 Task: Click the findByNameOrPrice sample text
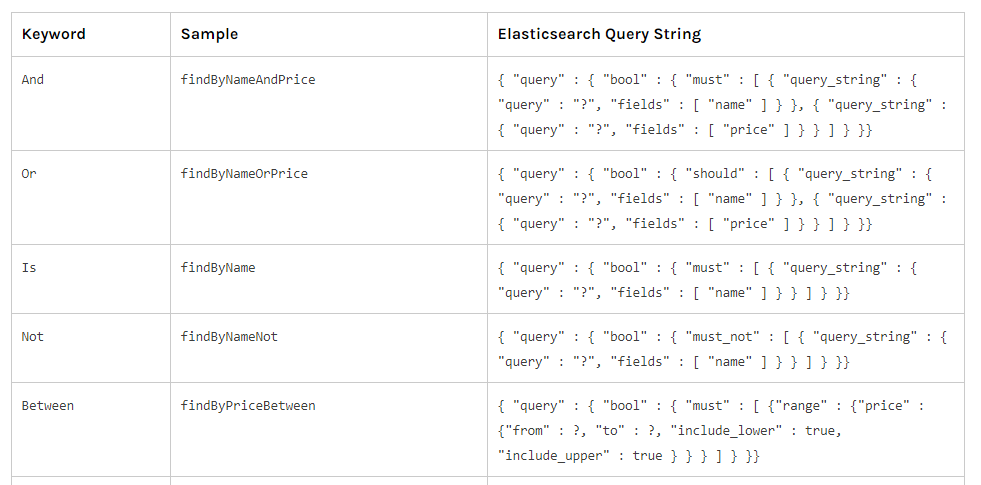pyautogui.click(x=244, y=174)
